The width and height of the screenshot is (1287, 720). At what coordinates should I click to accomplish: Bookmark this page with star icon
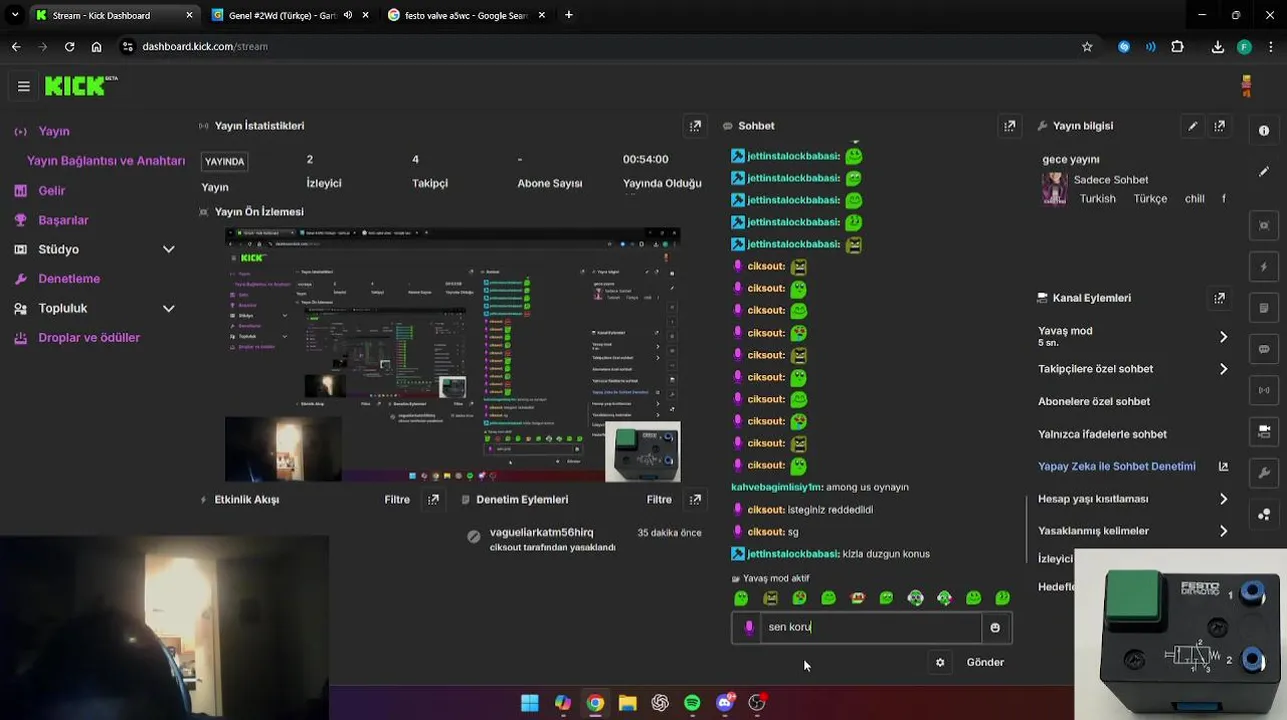(x=1087, y=46)
